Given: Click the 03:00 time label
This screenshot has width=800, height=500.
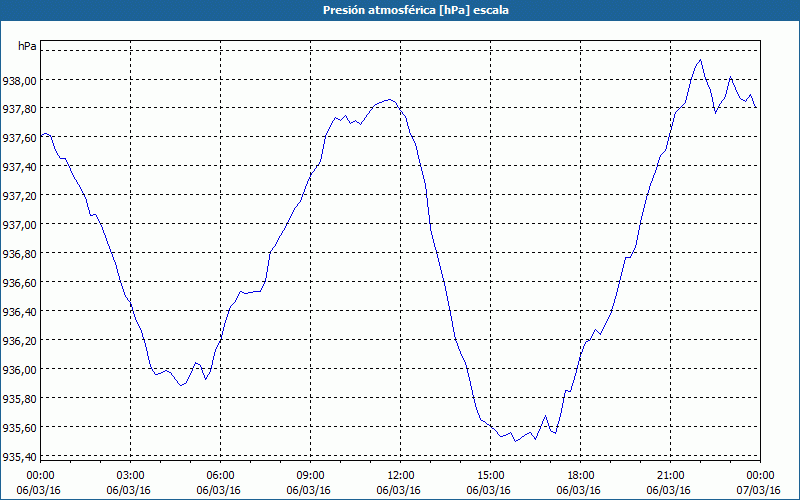Looking at the screenshot, I should 130,476.
